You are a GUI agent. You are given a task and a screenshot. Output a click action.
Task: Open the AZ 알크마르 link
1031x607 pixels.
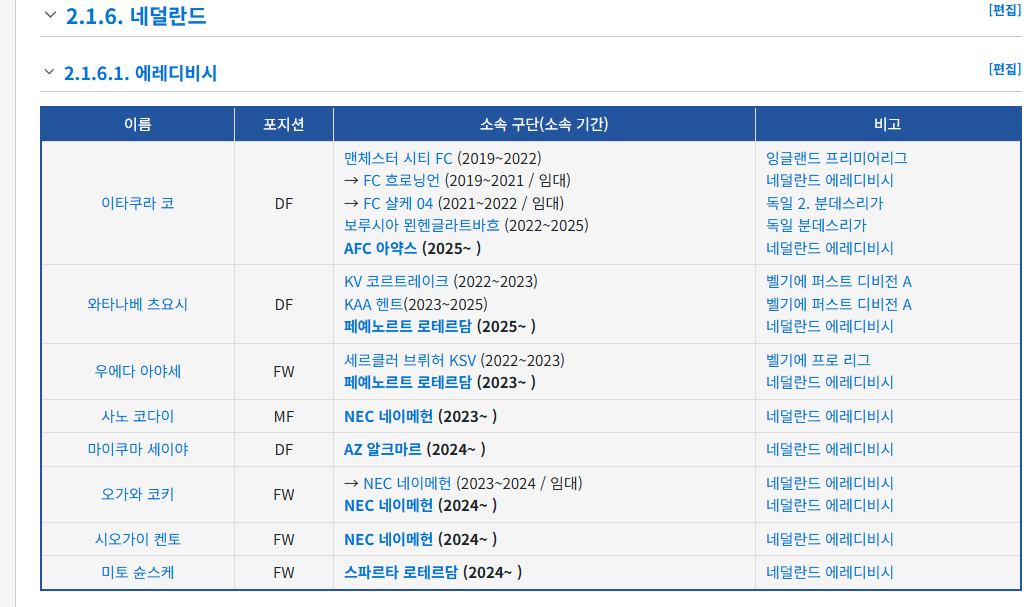coord(383,450)
